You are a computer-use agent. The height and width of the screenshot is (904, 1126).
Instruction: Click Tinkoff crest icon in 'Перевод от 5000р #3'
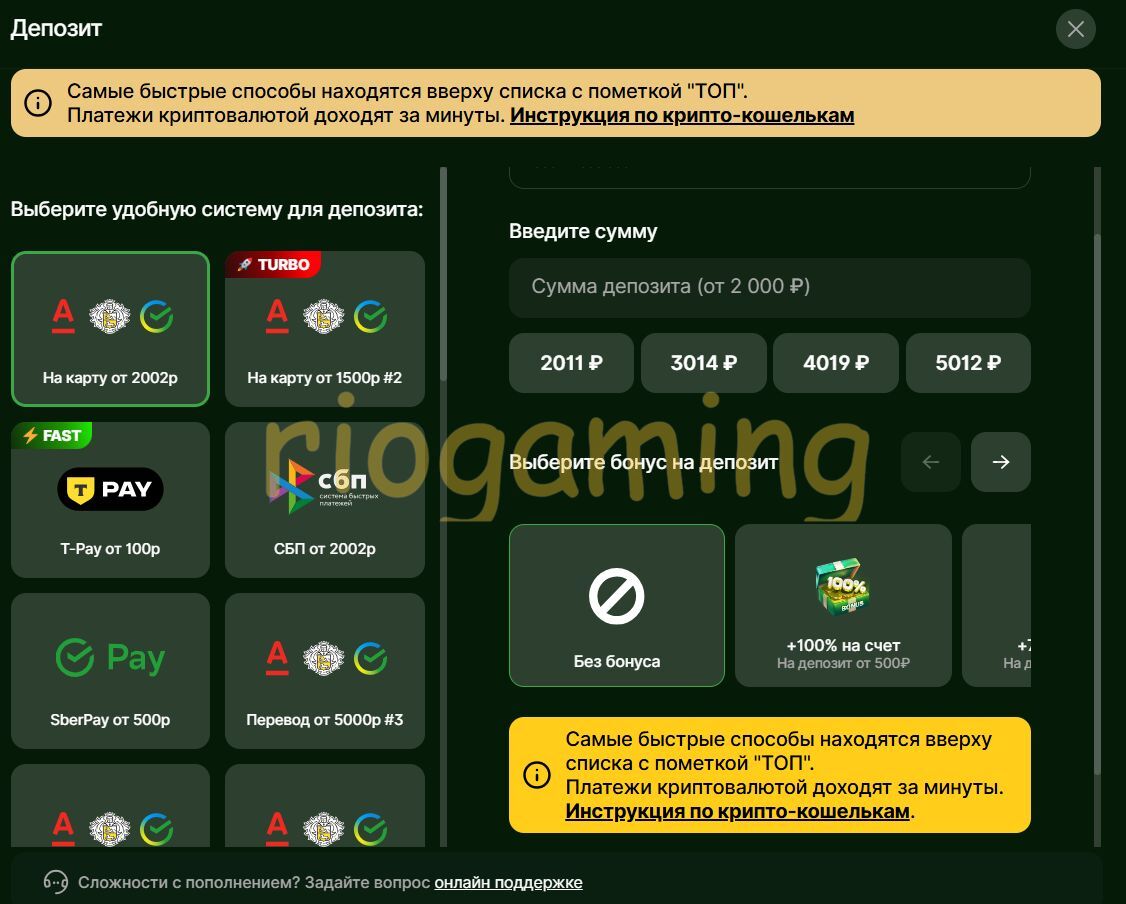point(324,658)
